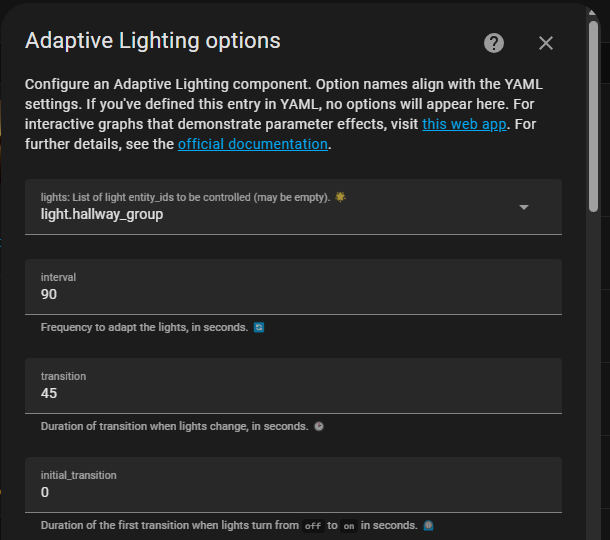Focus the initial_transition field showing 0
This screenshot has width=610, height=540.
pos(293,485)
